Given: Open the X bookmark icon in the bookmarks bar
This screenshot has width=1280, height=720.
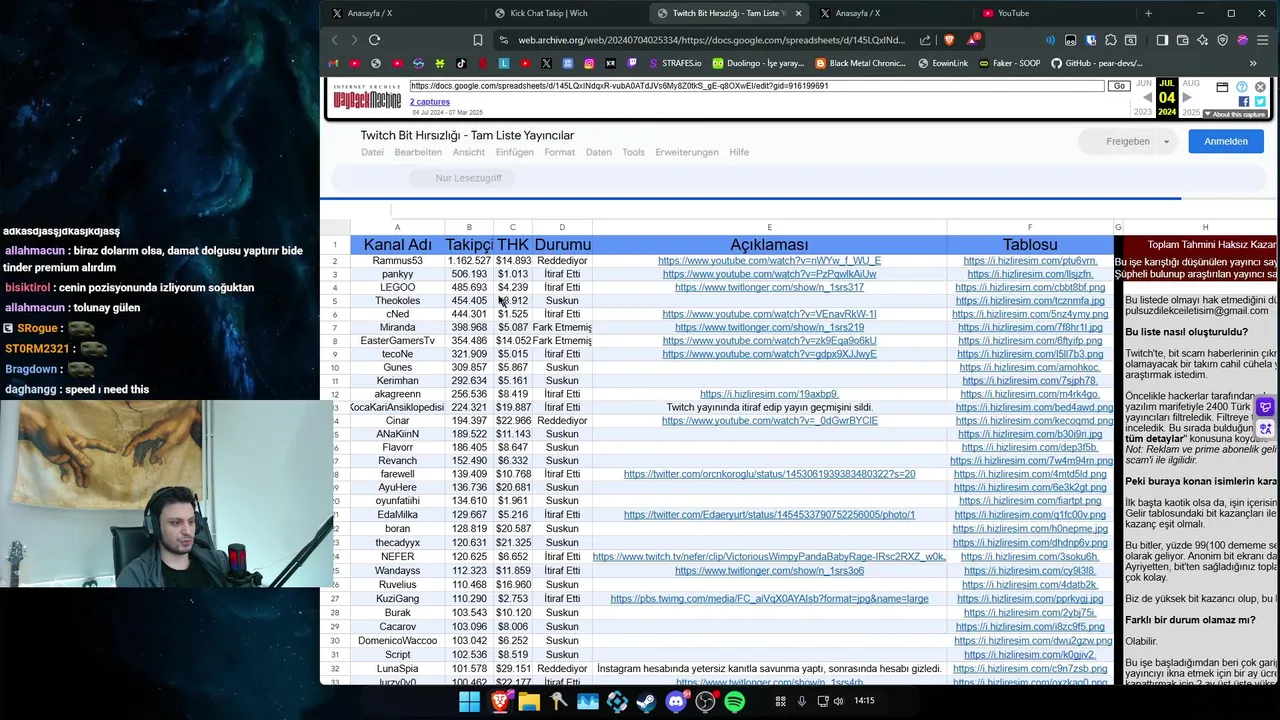Looking at the screenshot, I should click(546, 63).
